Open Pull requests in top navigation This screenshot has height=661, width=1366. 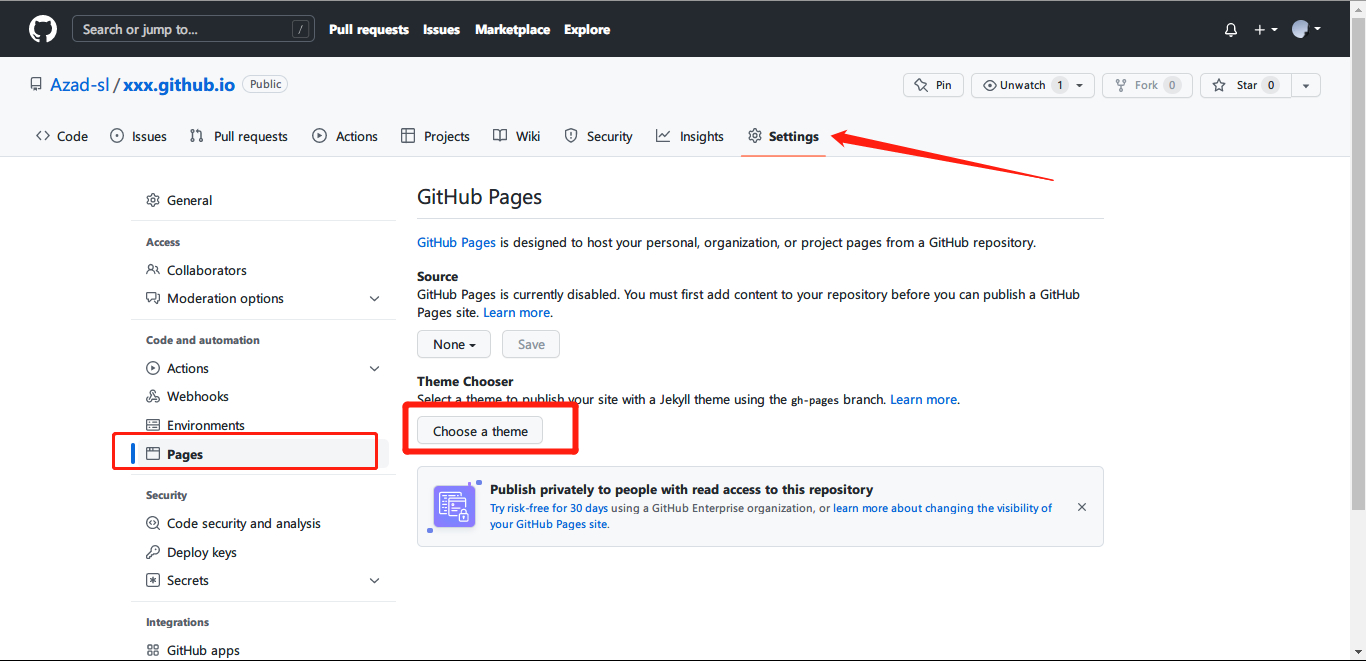click(369, 29)
